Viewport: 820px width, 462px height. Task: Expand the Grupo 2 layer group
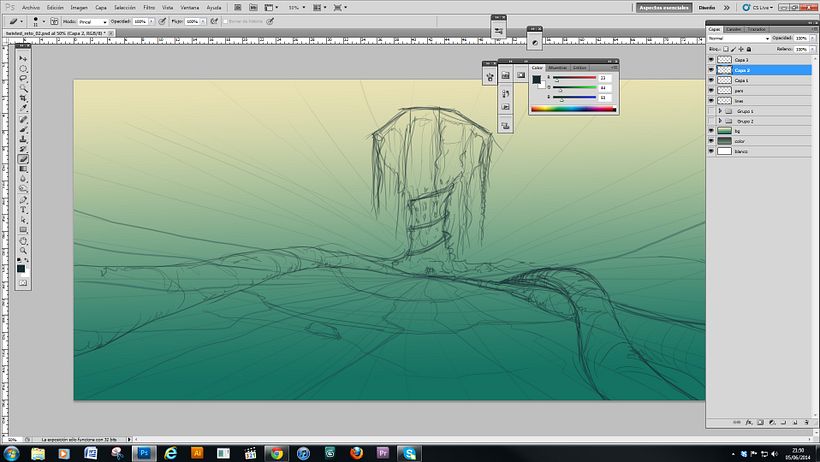[721, 120]
